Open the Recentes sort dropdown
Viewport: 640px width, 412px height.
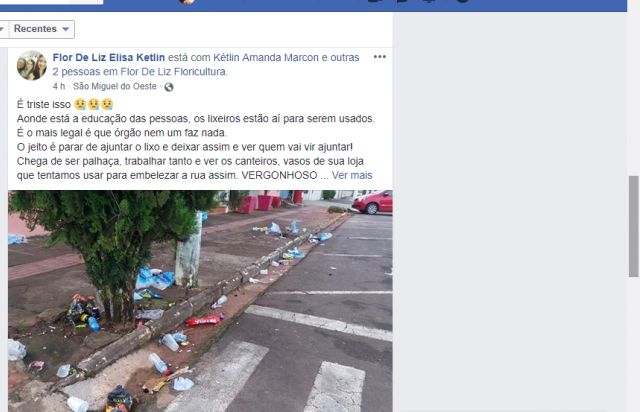pyautogui.click(x=42, y=29)
